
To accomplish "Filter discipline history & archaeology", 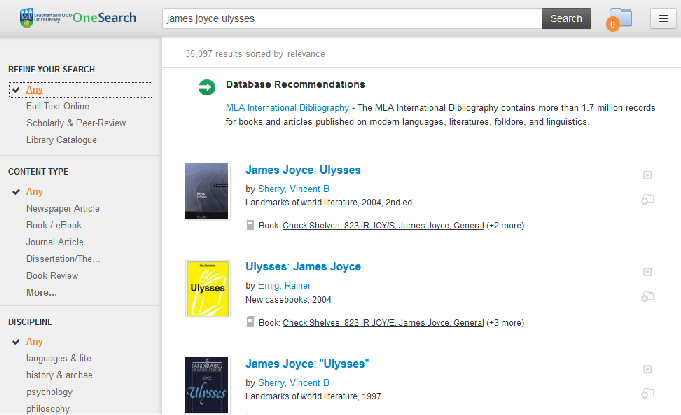I will tap(59, 375).
